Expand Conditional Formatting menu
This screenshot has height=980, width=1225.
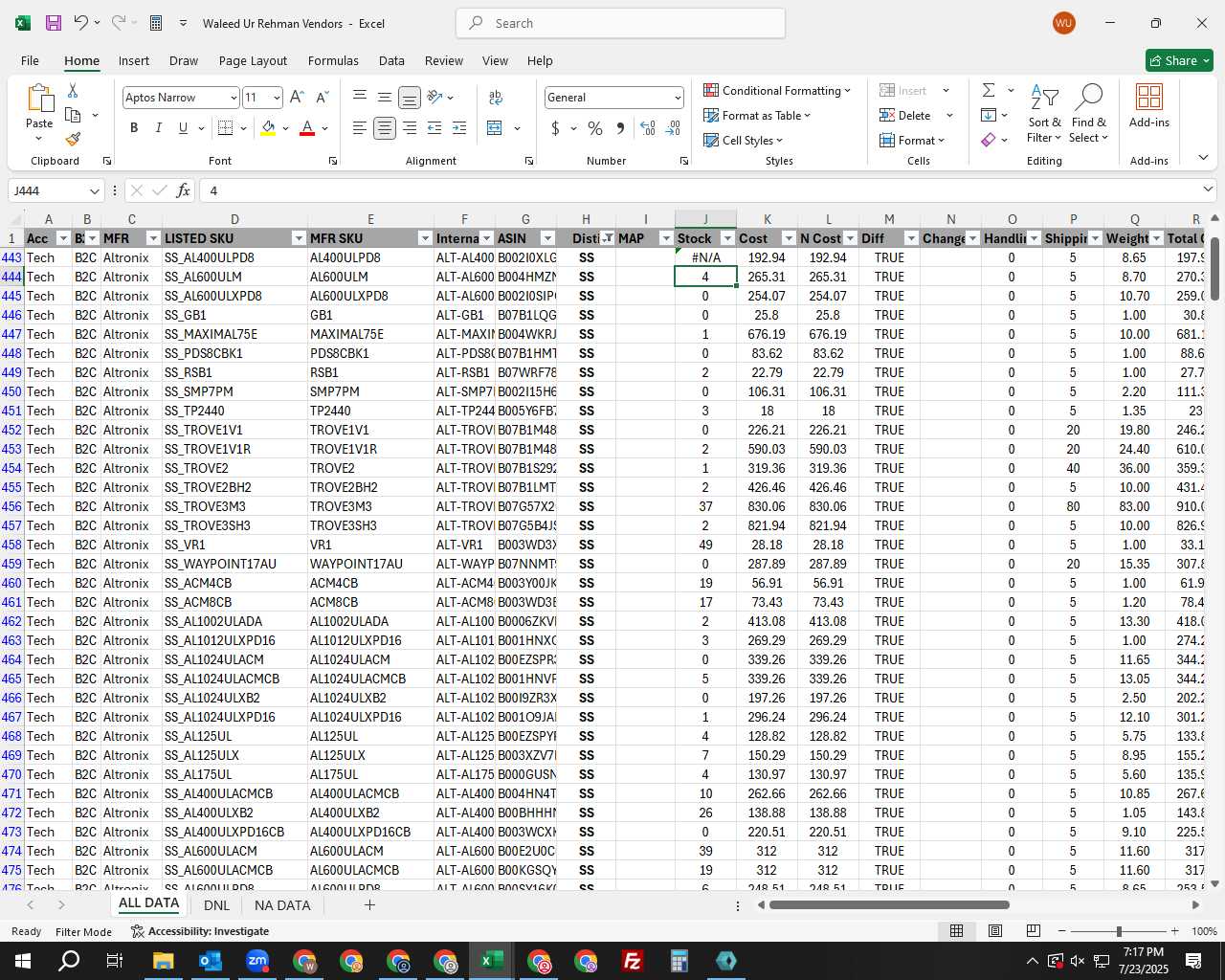tap(776, 90)
